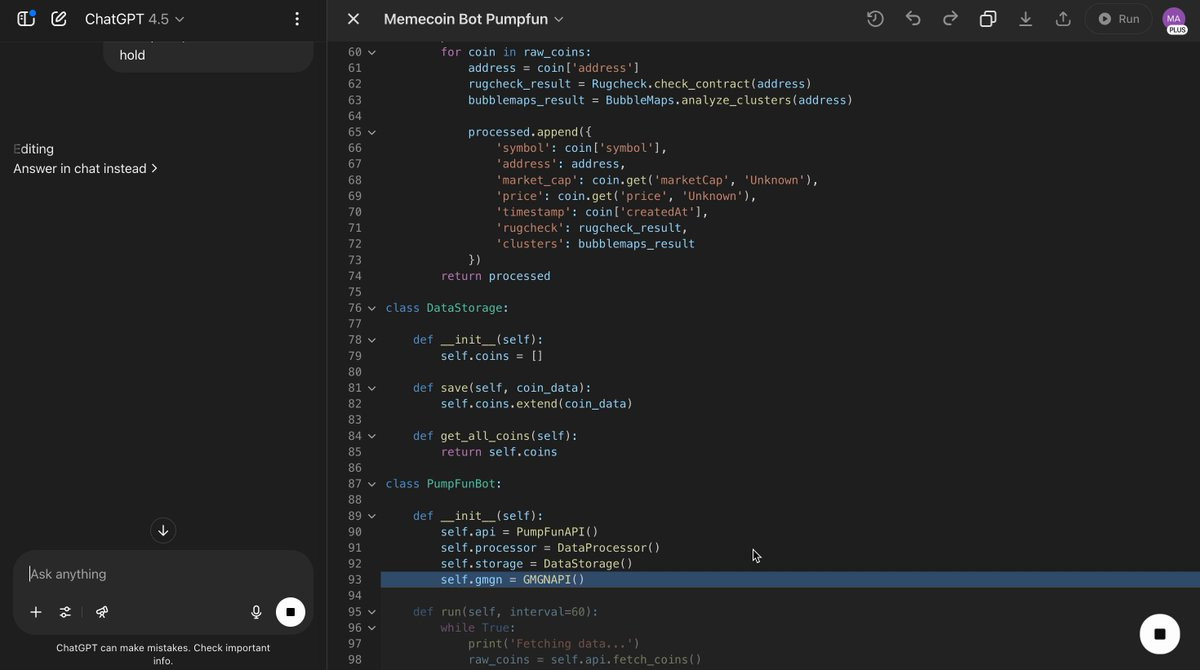Click the 'hold' chat message bubble
This screenshot has width=1200, height=670.
(208, 55)
